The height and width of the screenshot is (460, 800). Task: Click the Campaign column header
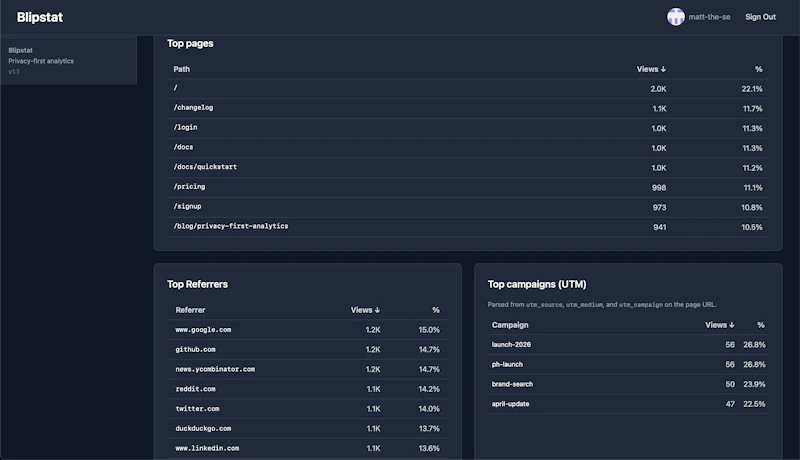point(510,325)
